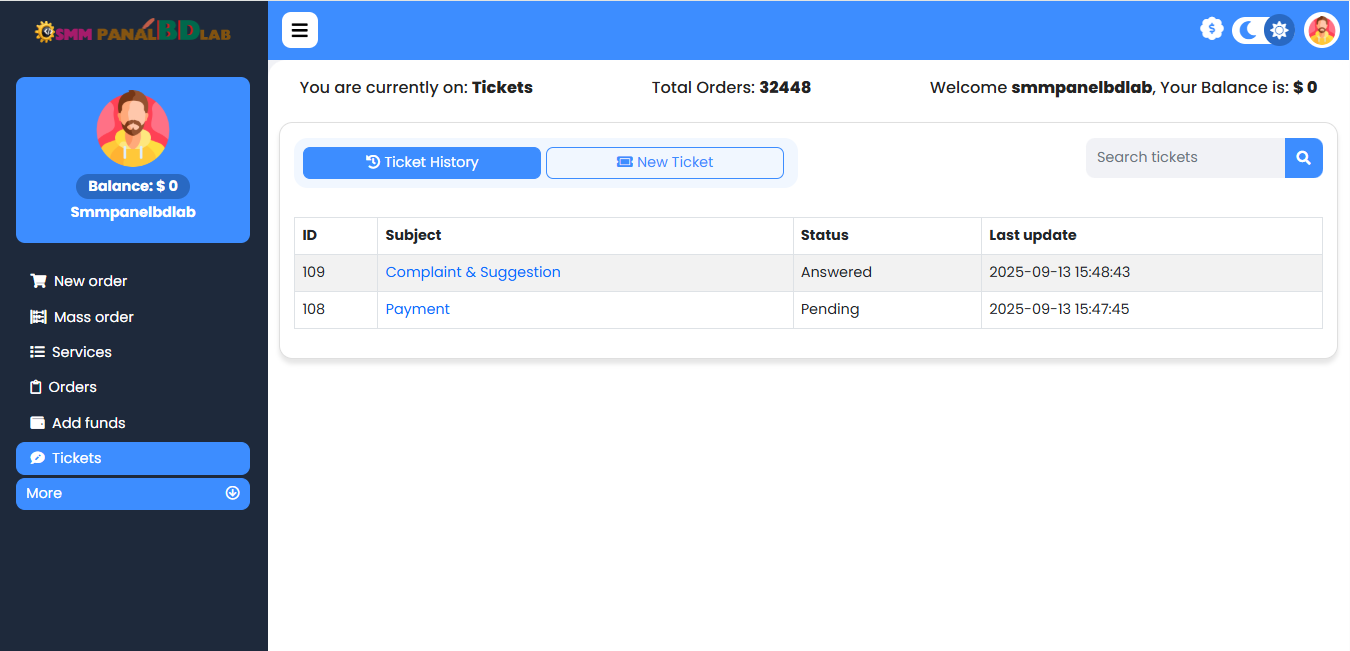Select light mode sun toggle
This screenshot has height=651, width=1350.
1278,30
